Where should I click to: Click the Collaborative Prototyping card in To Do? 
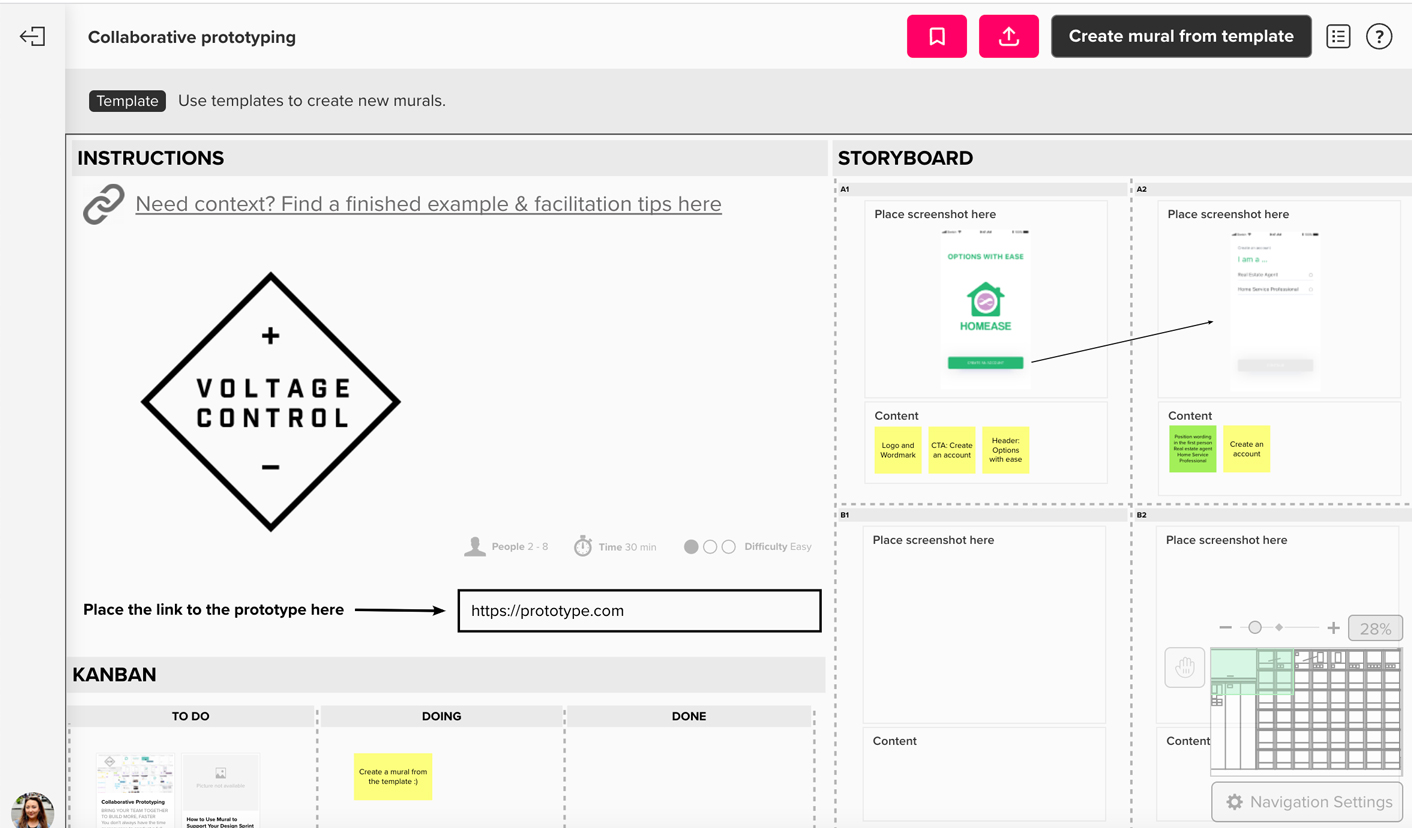tap(135, 791)
